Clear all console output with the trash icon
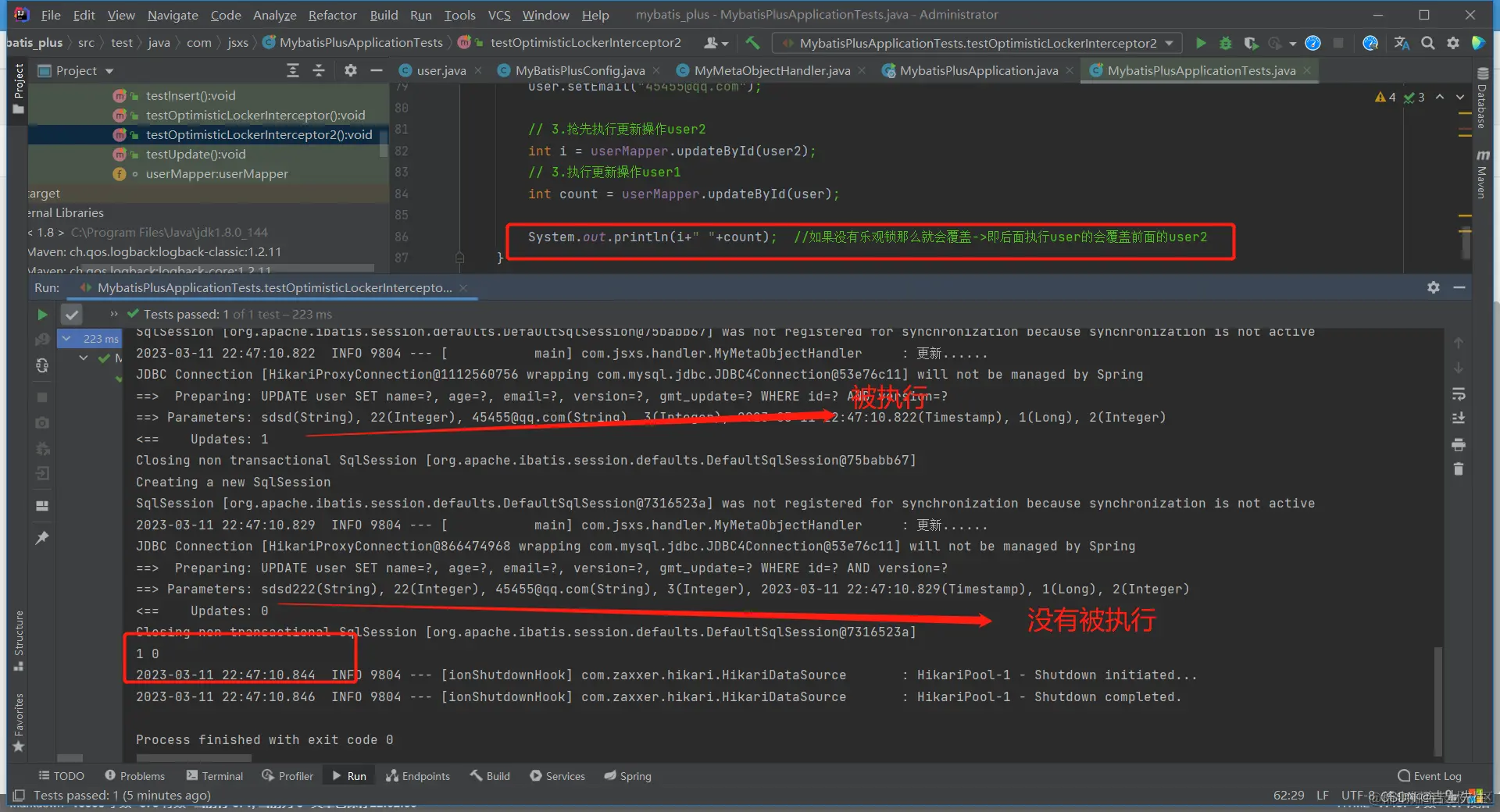 coord(1458,469)
